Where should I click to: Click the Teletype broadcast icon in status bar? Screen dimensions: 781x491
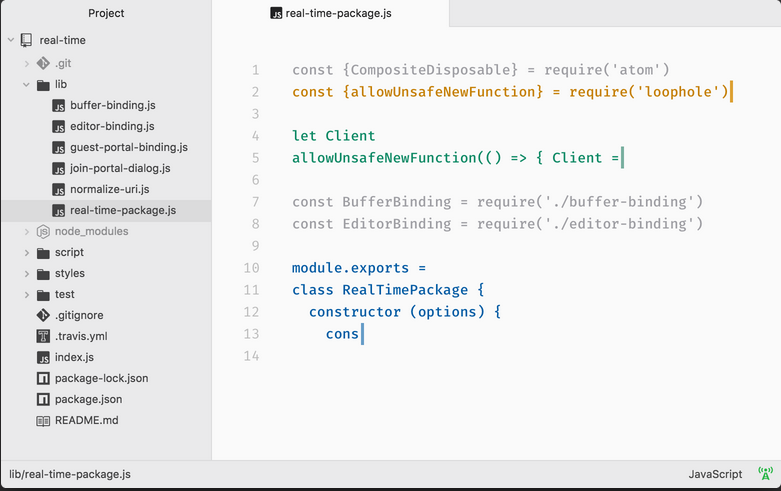pyautogui.click(x=765, y=474)
